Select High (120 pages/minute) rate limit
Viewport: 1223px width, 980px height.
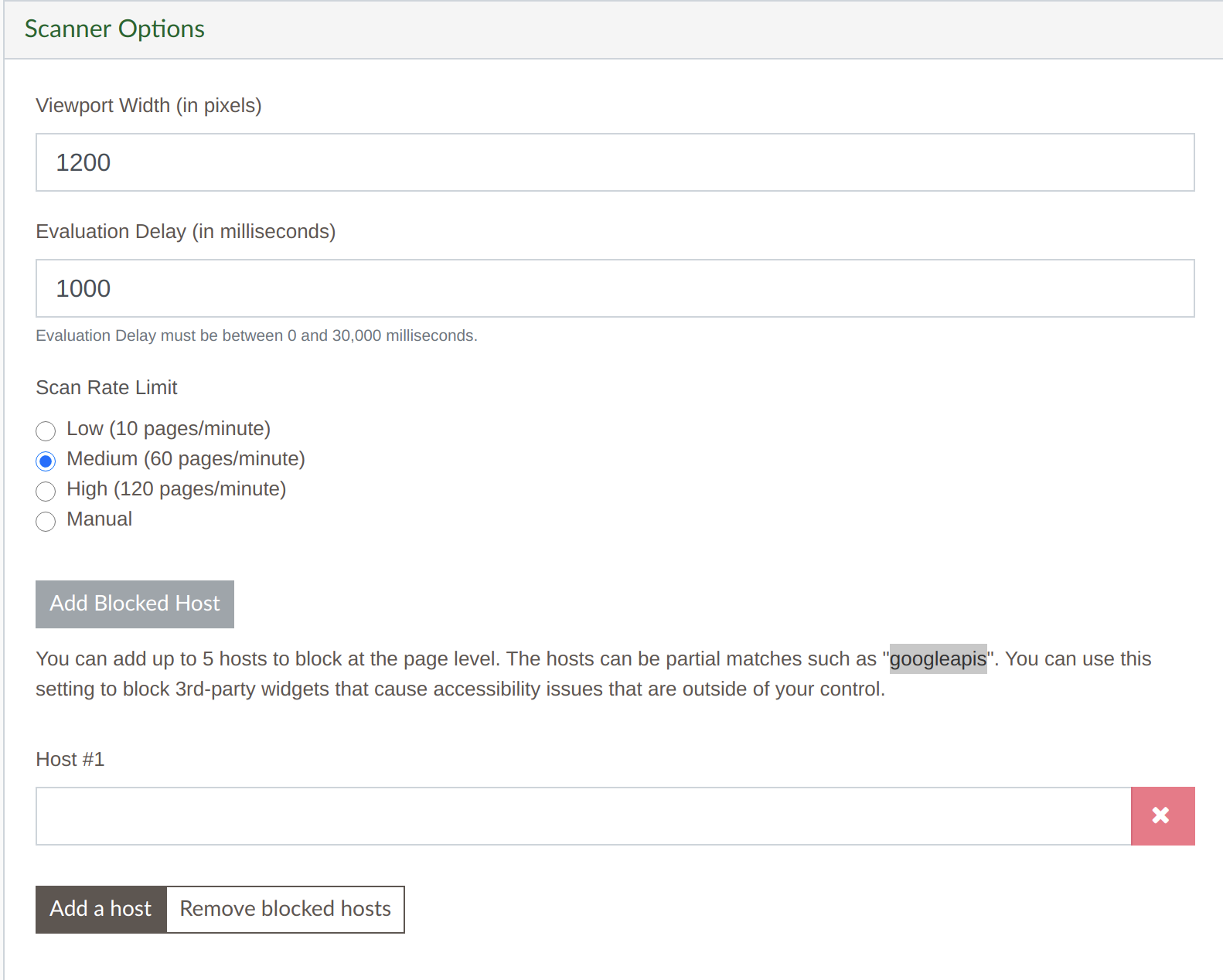coord(46,492)
